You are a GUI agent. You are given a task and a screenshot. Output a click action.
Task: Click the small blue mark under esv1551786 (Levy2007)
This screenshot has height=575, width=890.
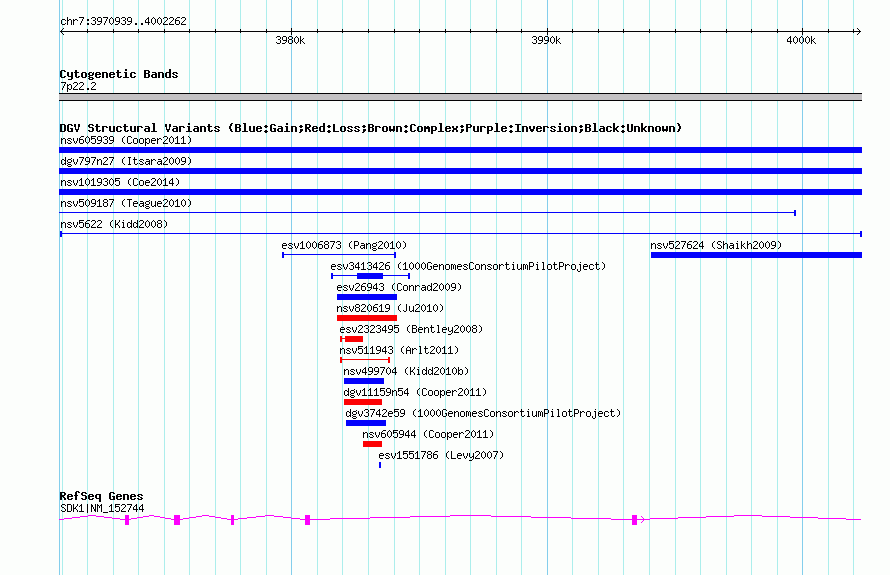point(380,465)
